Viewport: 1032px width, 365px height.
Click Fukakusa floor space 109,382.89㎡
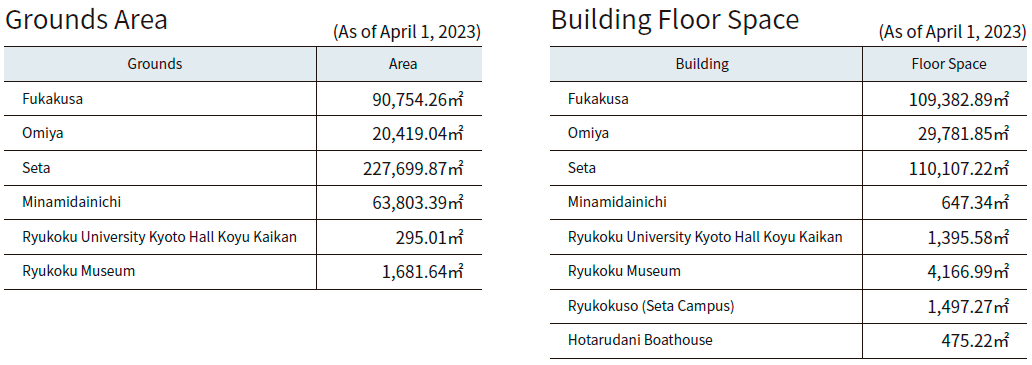(958, 99)
